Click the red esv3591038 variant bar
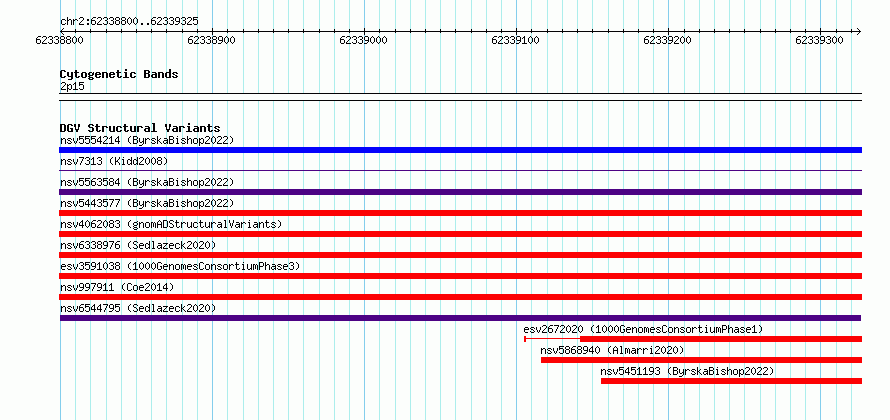This screenshot has height=420, width=890. pyautogui.click(x=460, y=276)
